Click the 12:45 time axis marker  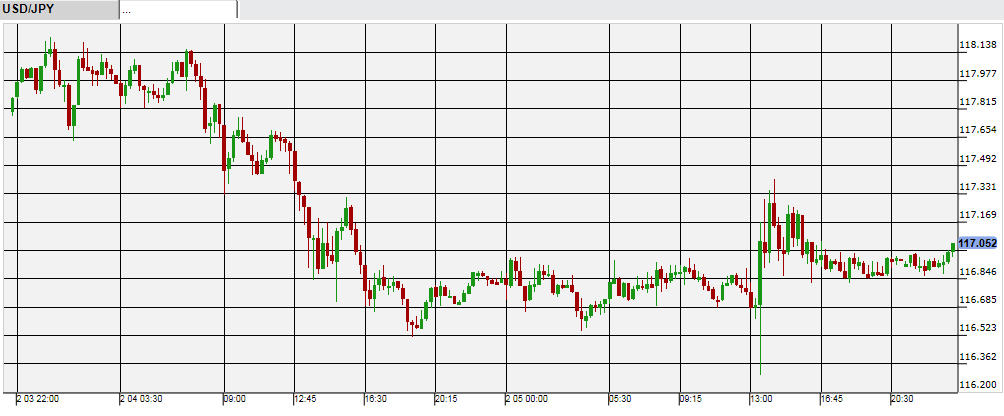click(x=306, y=398)
